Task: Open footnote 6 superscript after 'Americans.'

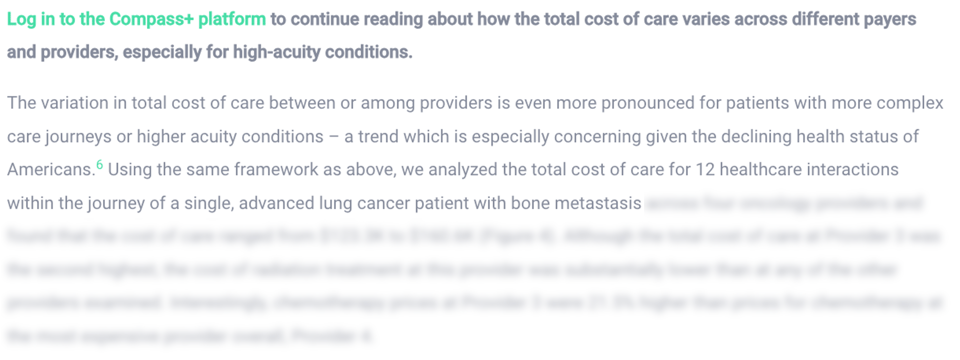Action: tap(99, 165)
